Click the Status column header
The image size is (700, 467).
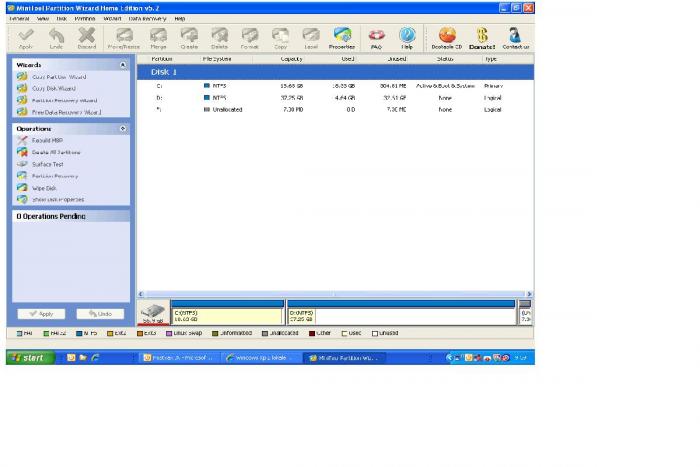(x=445, y=59)
